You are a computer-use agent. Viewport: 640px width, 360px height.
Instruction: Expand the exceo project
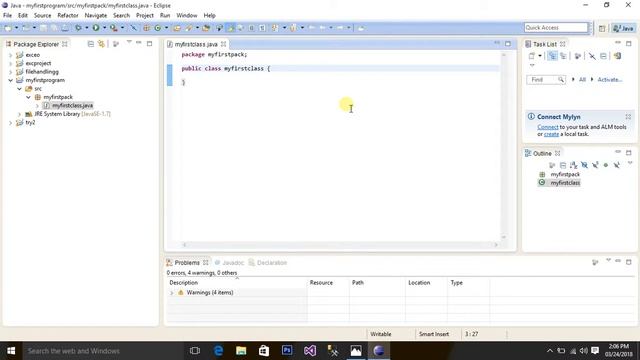click(11, 55)
